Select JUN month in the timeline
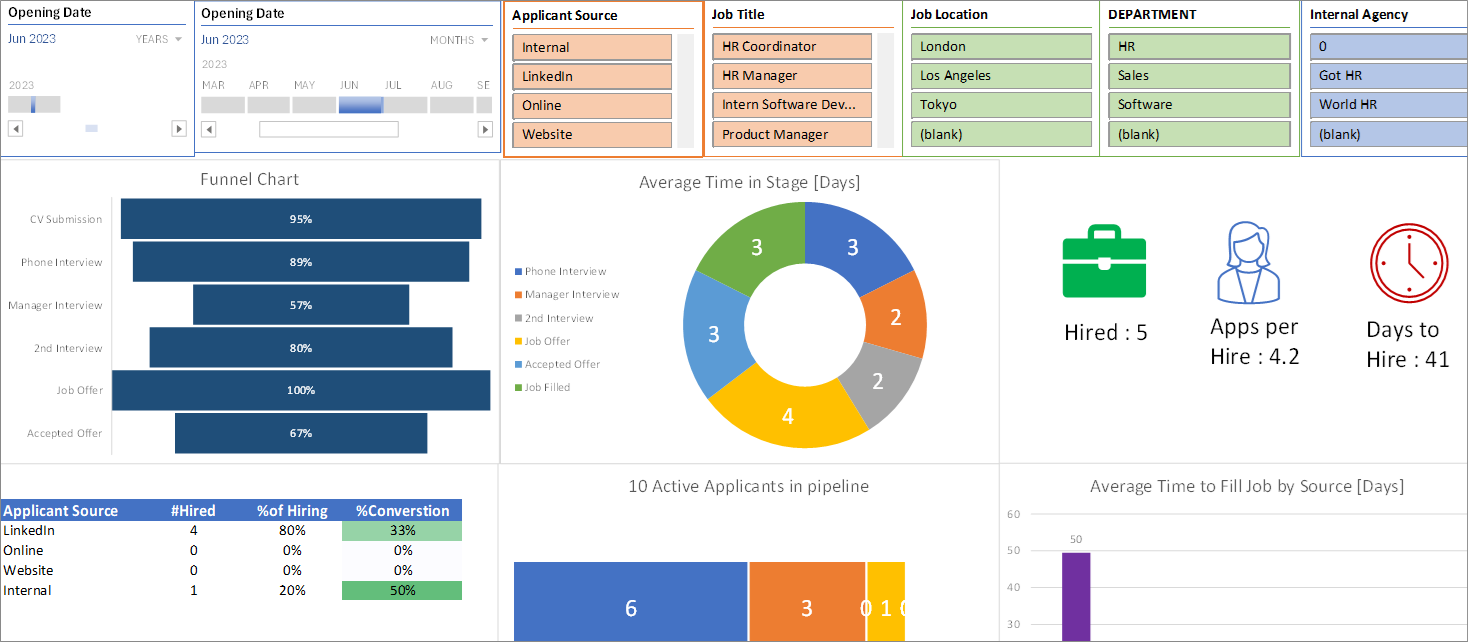Viewport: 1468px width, 642px height. click(360, 105)
